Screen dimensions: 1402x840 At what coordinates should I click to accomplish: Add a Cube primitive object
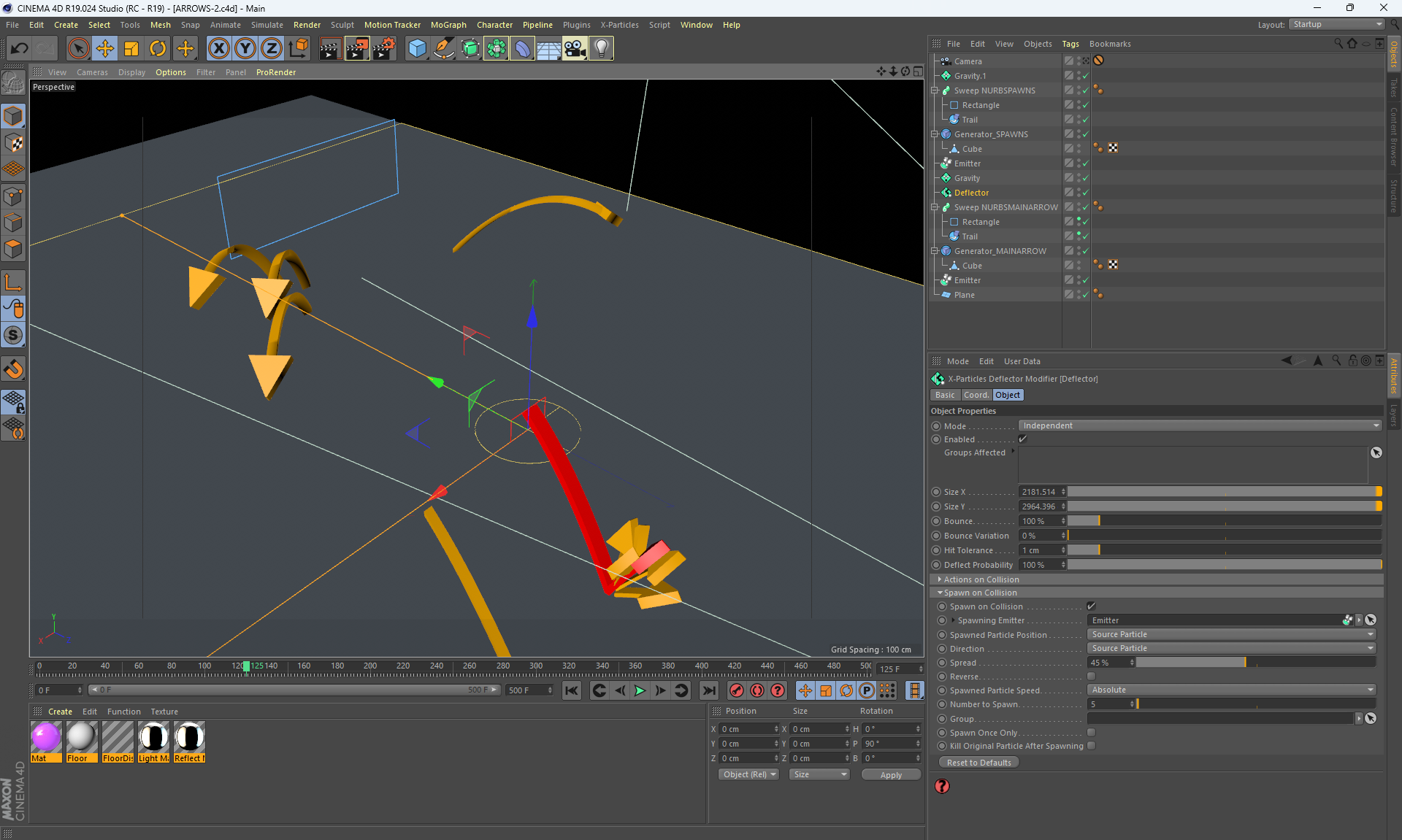click(417, 49)
